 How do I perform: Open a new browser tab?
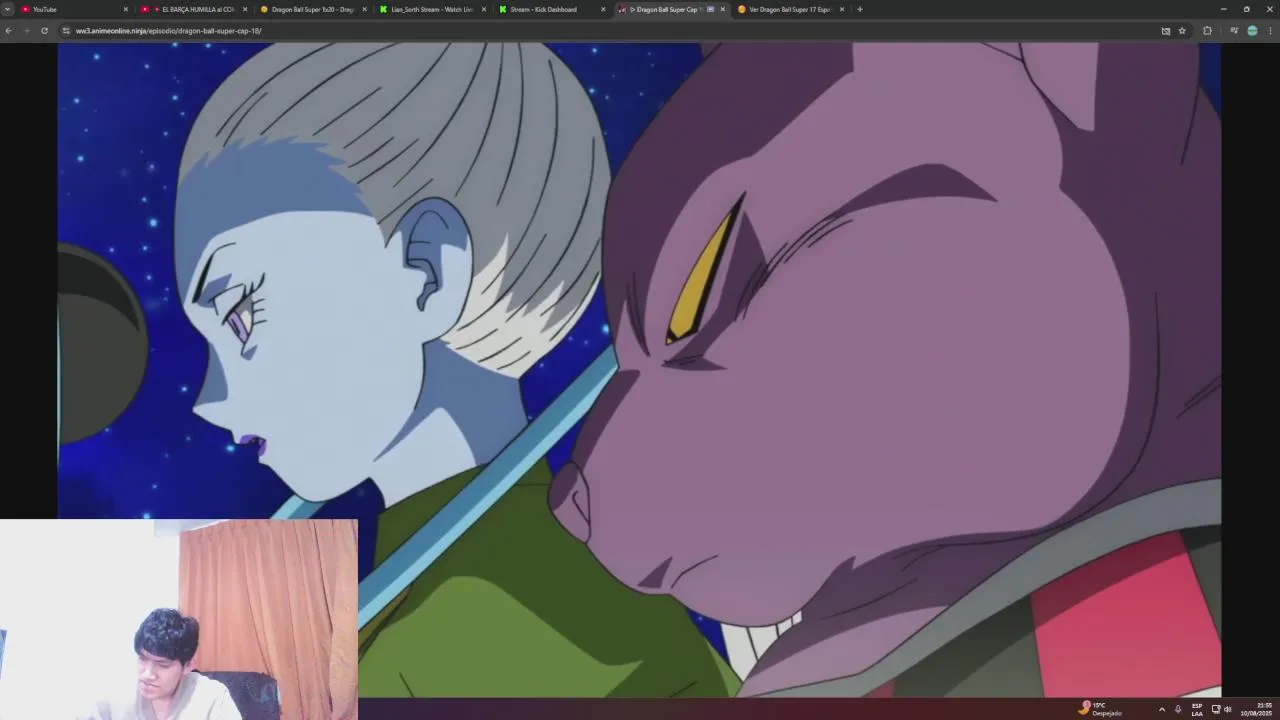[859, 9]
